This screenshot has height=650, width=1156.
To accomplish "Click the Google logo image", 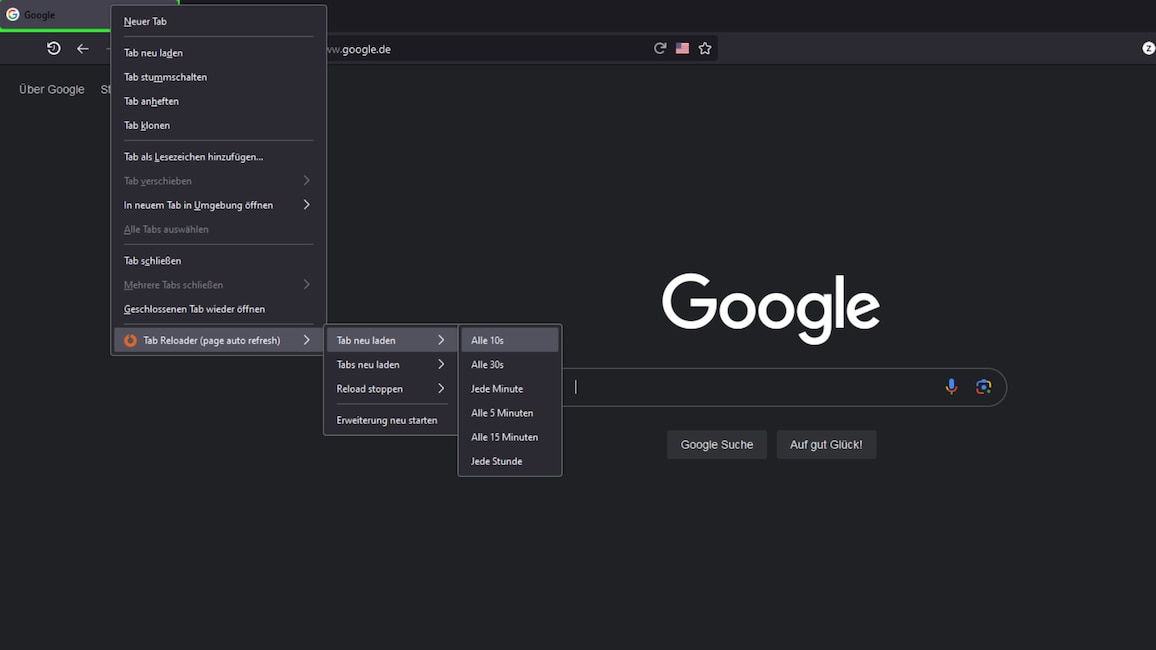I will pos(770,308).
